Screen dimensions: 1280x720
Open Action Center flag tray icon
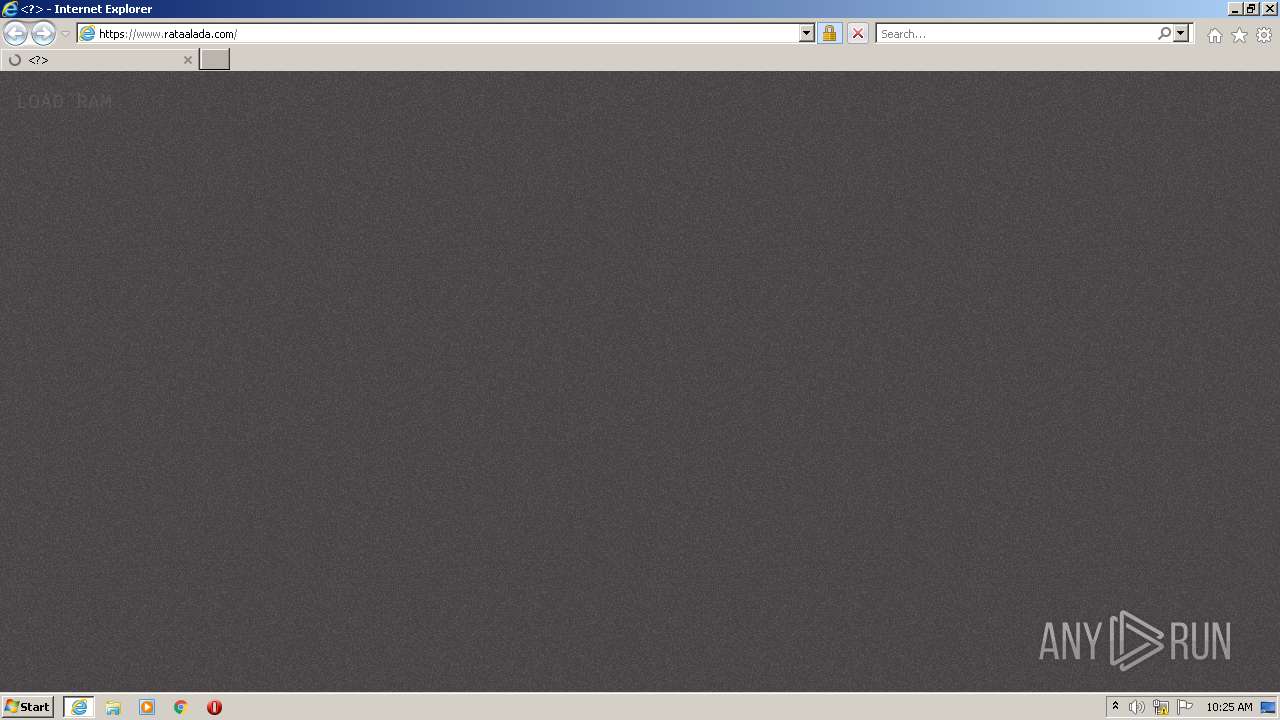click(1185, 707)
